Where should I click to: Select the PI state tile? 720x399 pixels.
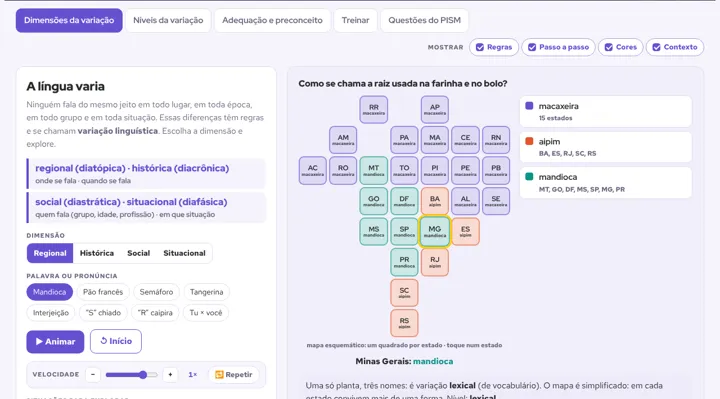click(x=435, y=170)
